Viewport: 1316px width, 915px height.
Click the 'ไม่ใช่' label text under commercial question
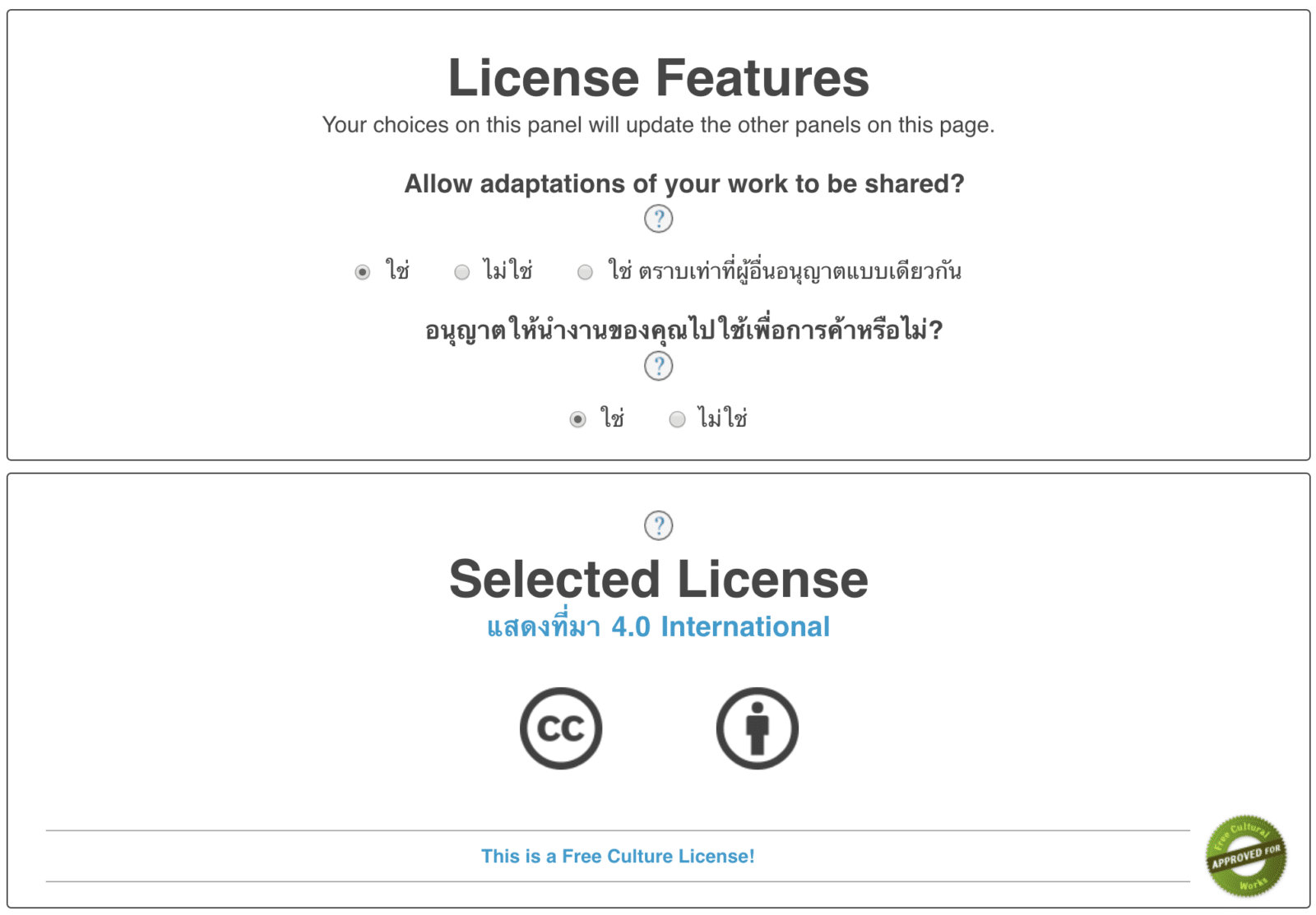pyautogui.click(x=722, y=419)
